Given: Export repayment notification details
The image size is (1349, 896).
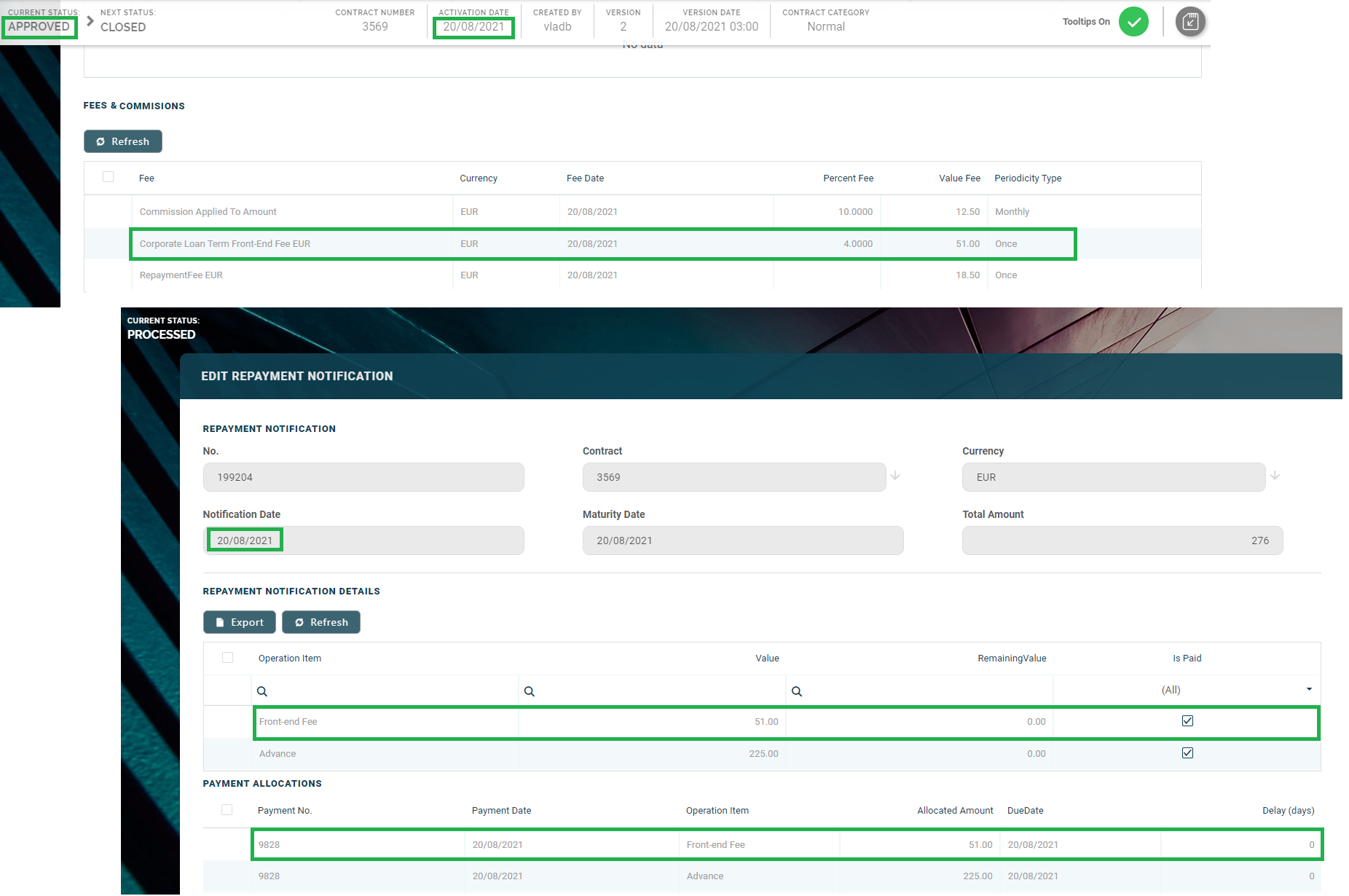Looking at the screenshot, I should [239, 622].
